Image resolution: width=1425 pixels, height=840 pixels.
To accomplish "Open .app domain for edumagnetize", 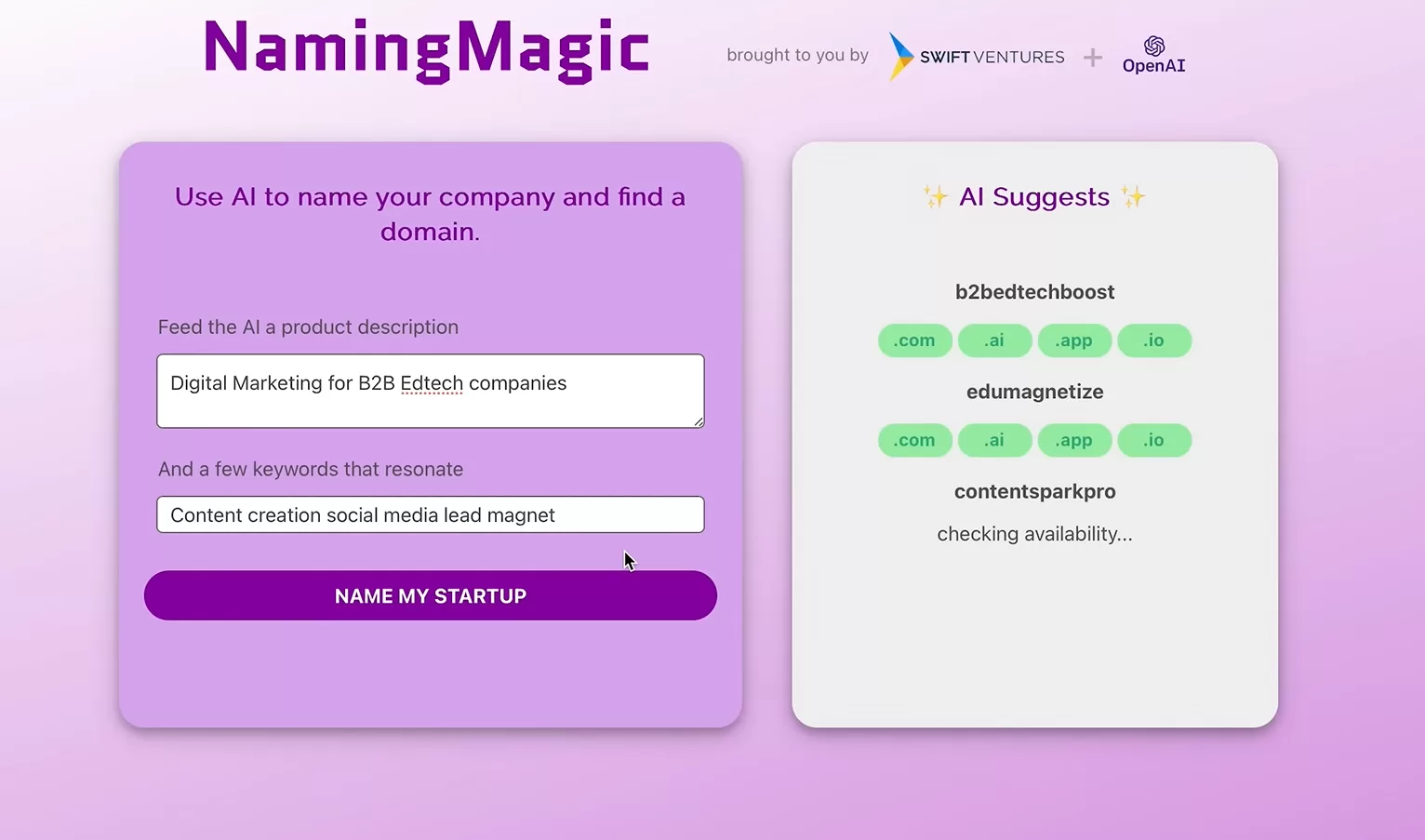I will pos(1074,440).
